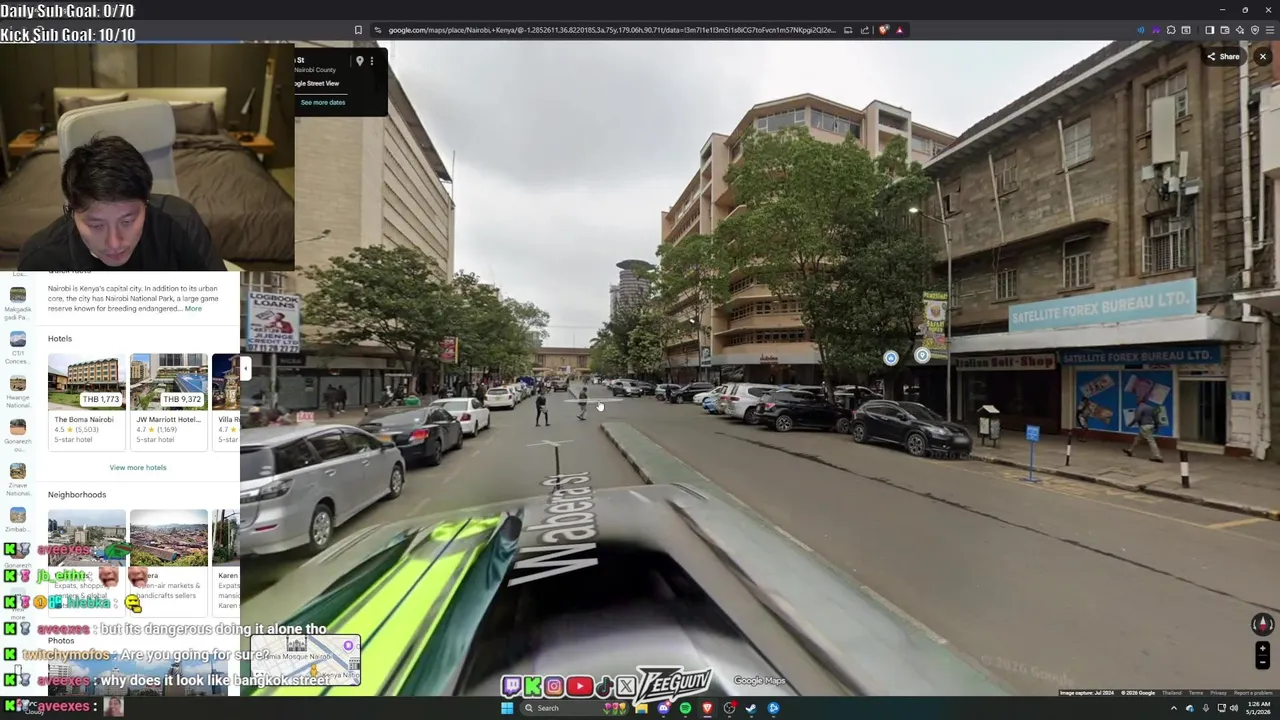The image size is (1280, 720).
Task: Open the browser extensions puzzle icon
Action: tap(1171, 30)
